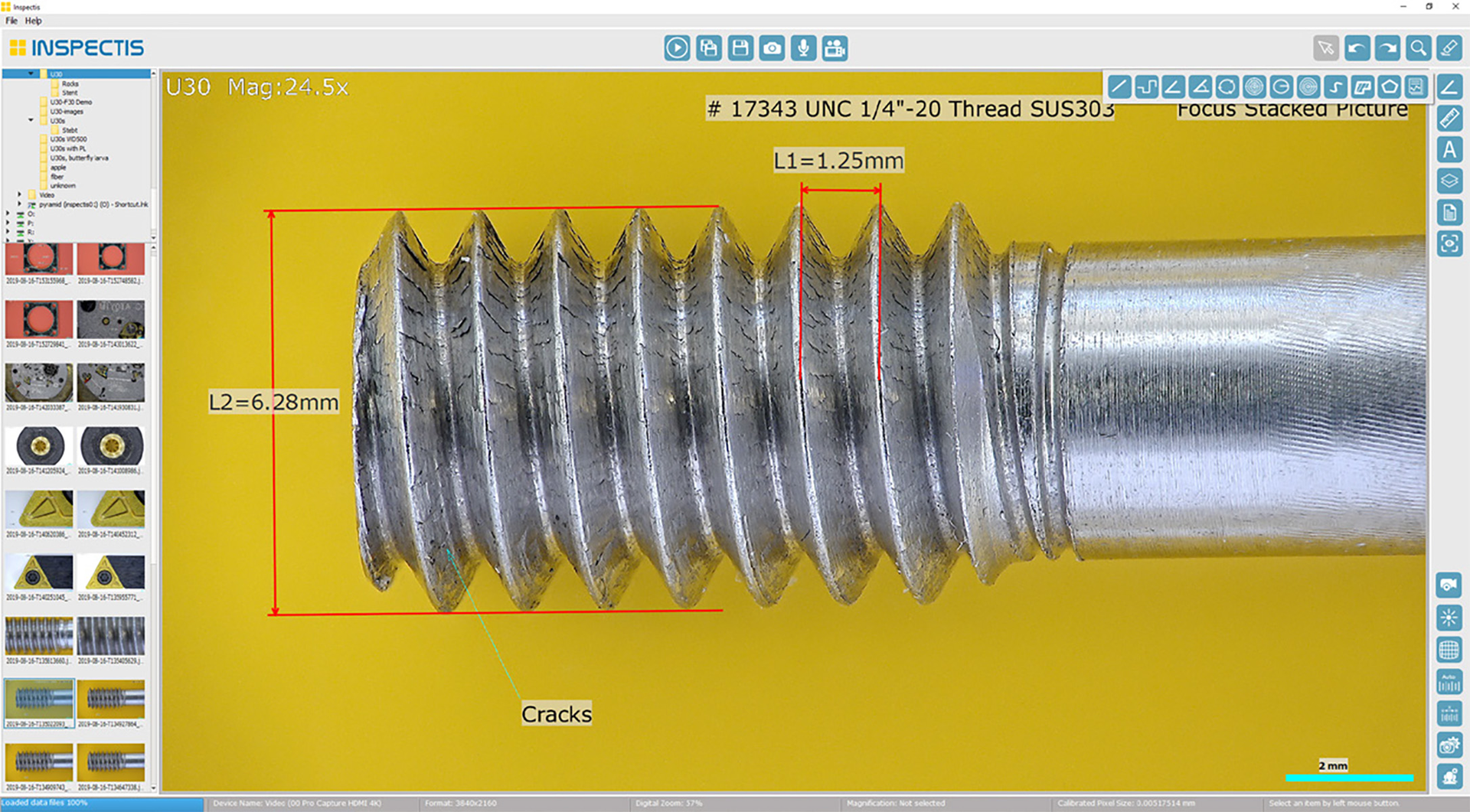Image resolution: width=1470 pixels, height=812 pixels.
Task: Select the text annotation 'A' tool
Action: click(x=1449, y=150)
